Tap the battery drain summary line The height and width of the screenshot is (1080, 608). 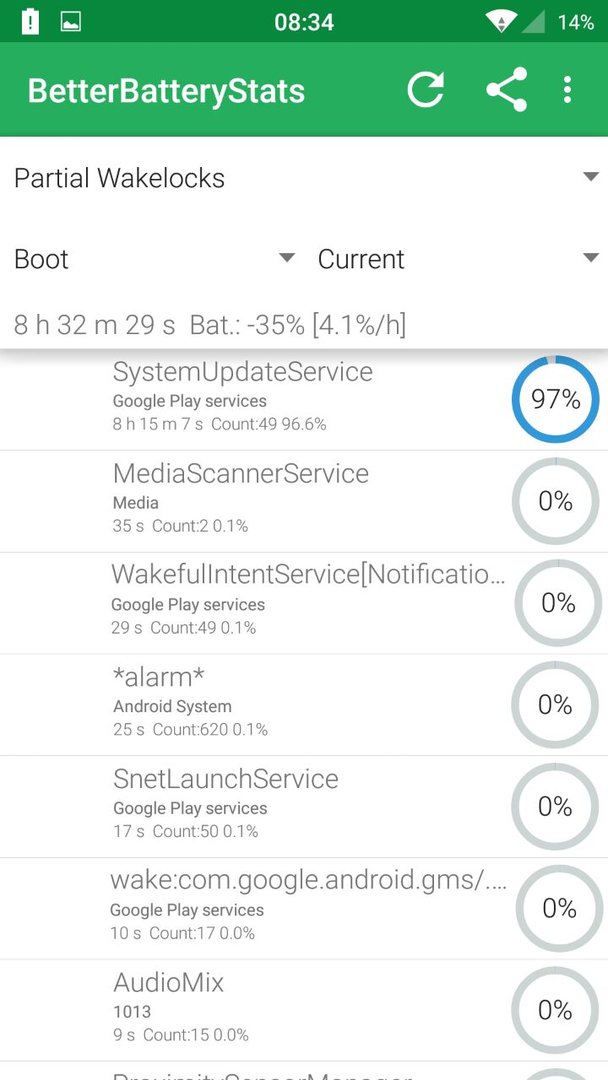(x=210, y=325)
